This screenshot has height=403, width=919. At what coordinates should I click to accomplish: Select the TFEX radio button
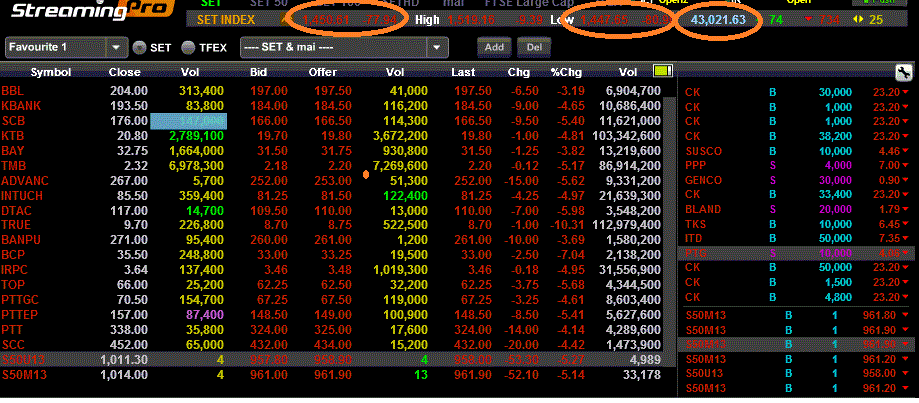(x=189, y=48)
